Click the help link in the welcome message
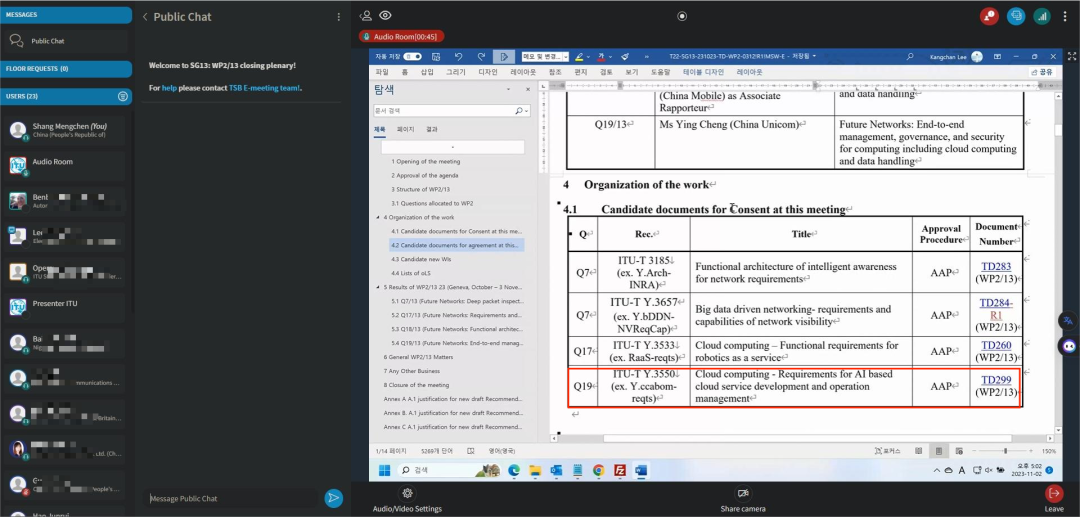The image size is (1080, 517). pos(169,88)
